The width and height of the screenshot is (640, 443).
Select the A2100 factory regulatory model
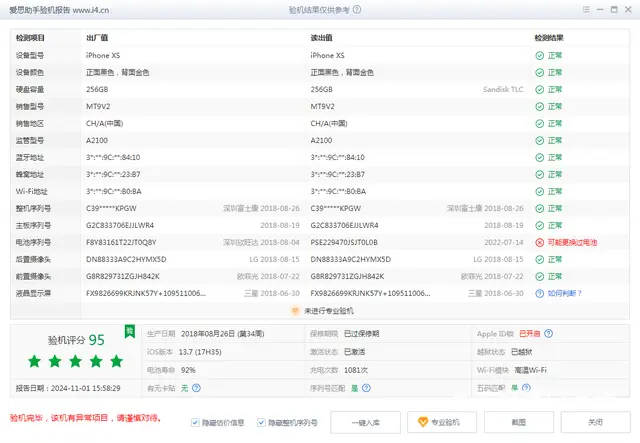97,140
